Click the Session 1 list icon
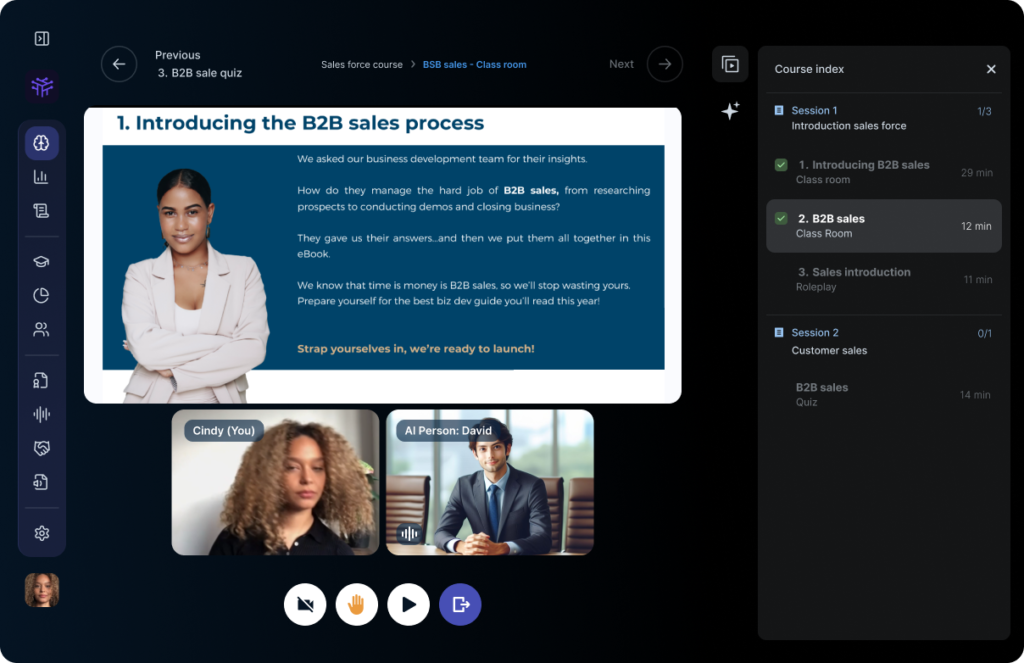 [778, 110]
